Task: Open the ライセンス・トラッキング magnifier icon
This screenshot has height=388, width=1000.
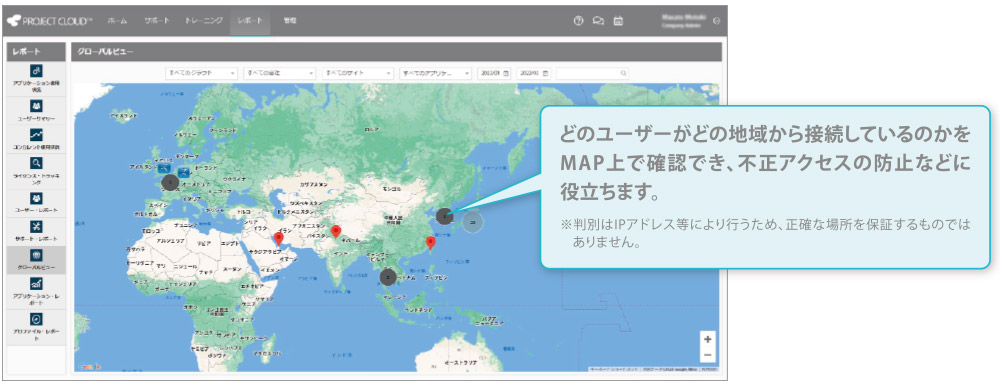Action: point(36,163)
